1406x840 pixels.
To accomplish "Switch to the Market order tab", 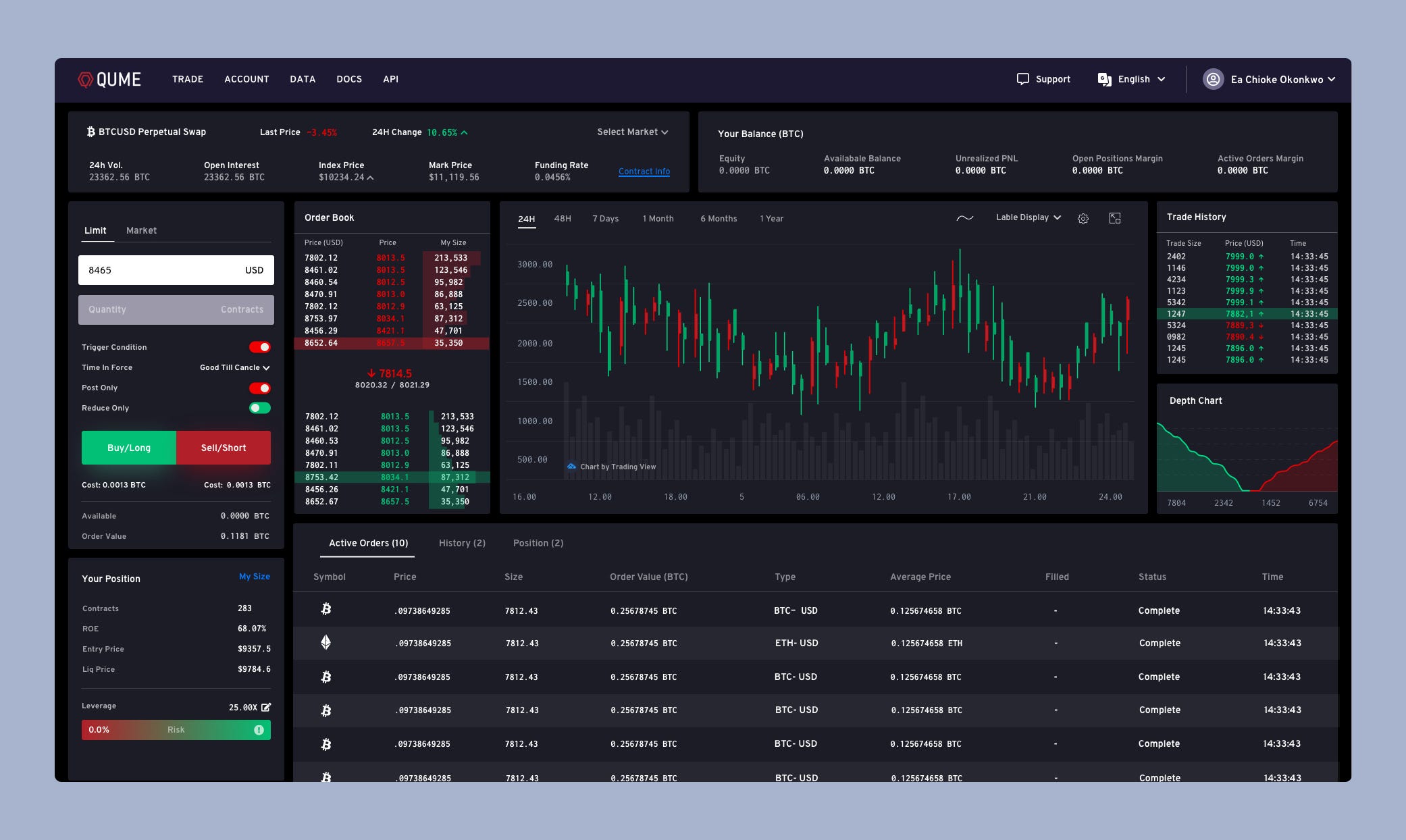I will pos(141,230).
